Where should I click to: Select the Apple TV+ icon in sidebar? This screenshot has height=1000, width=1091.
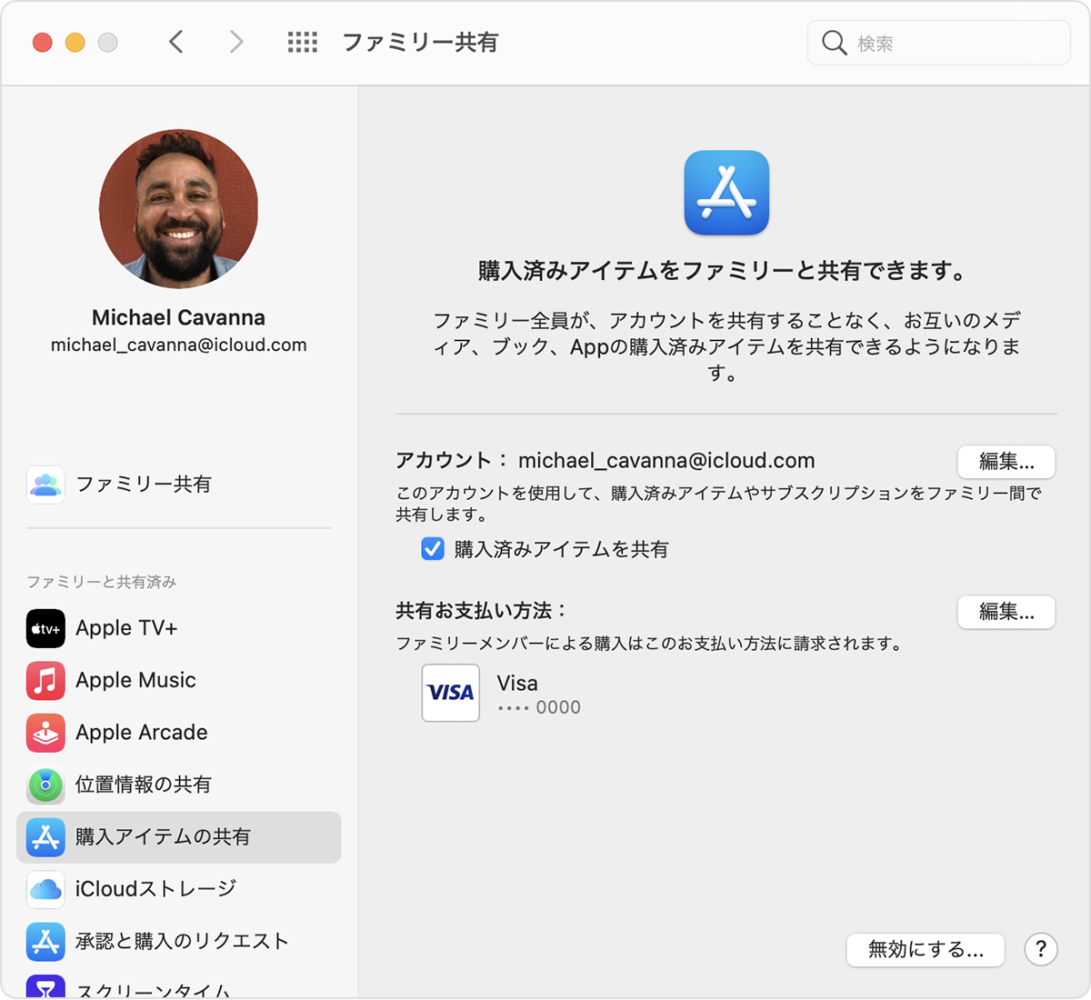coord(45,628)
